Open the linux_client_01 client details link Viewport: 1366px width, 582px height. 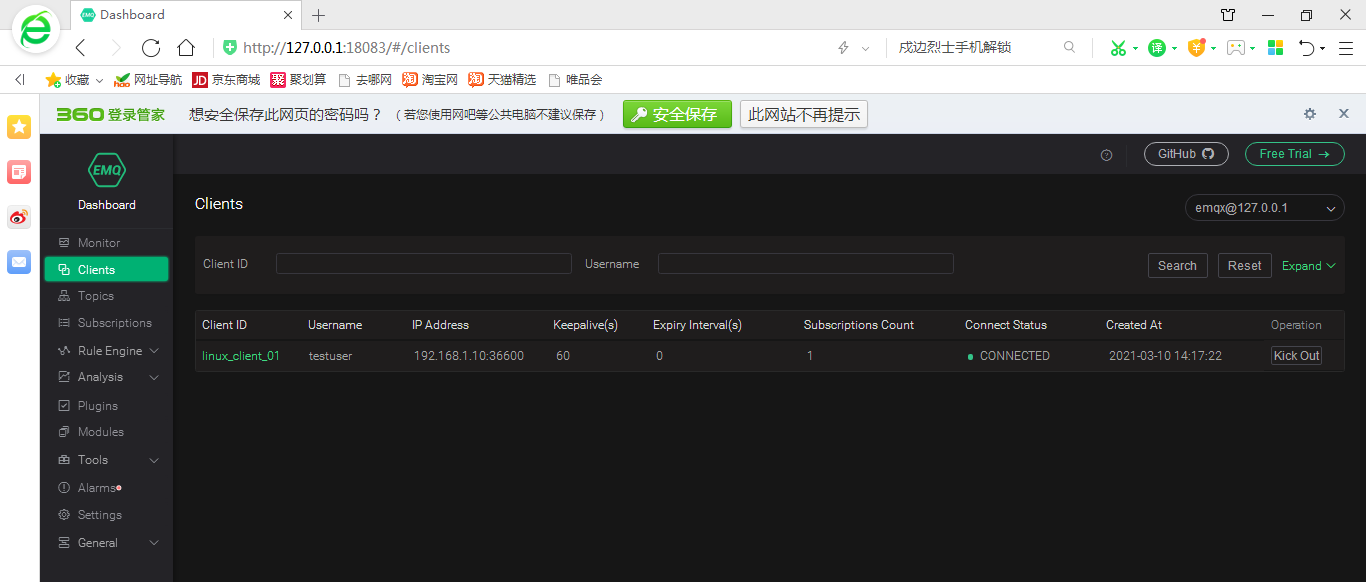tap(240, 355)
